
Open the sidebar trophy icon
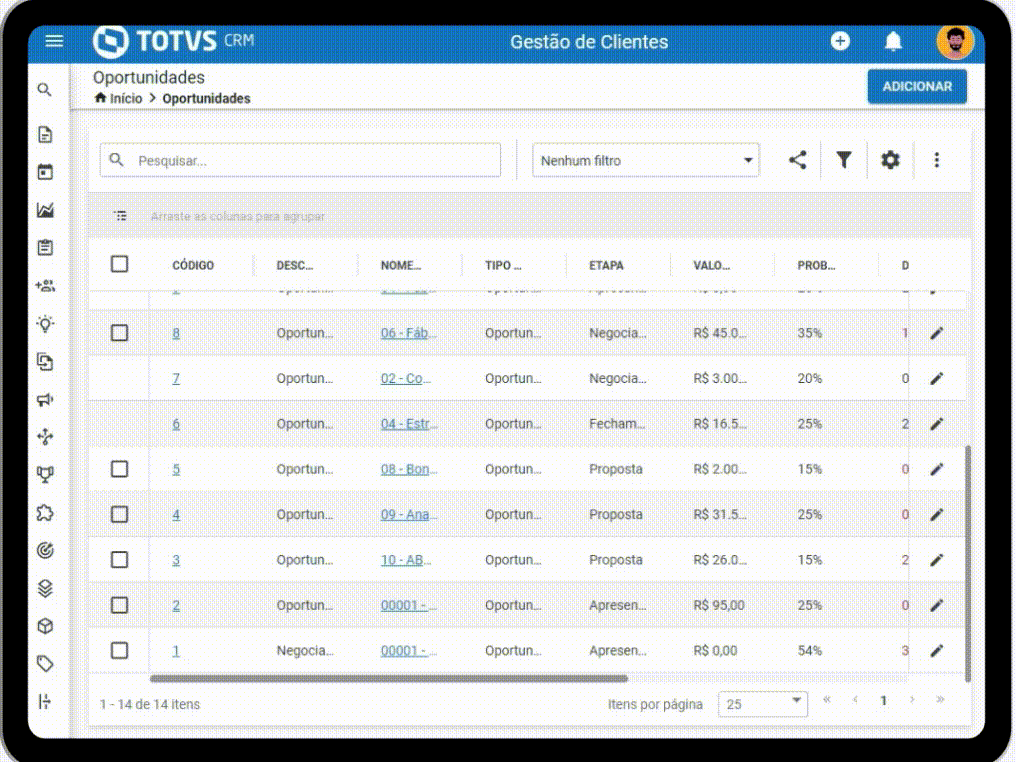click(45, 474)
